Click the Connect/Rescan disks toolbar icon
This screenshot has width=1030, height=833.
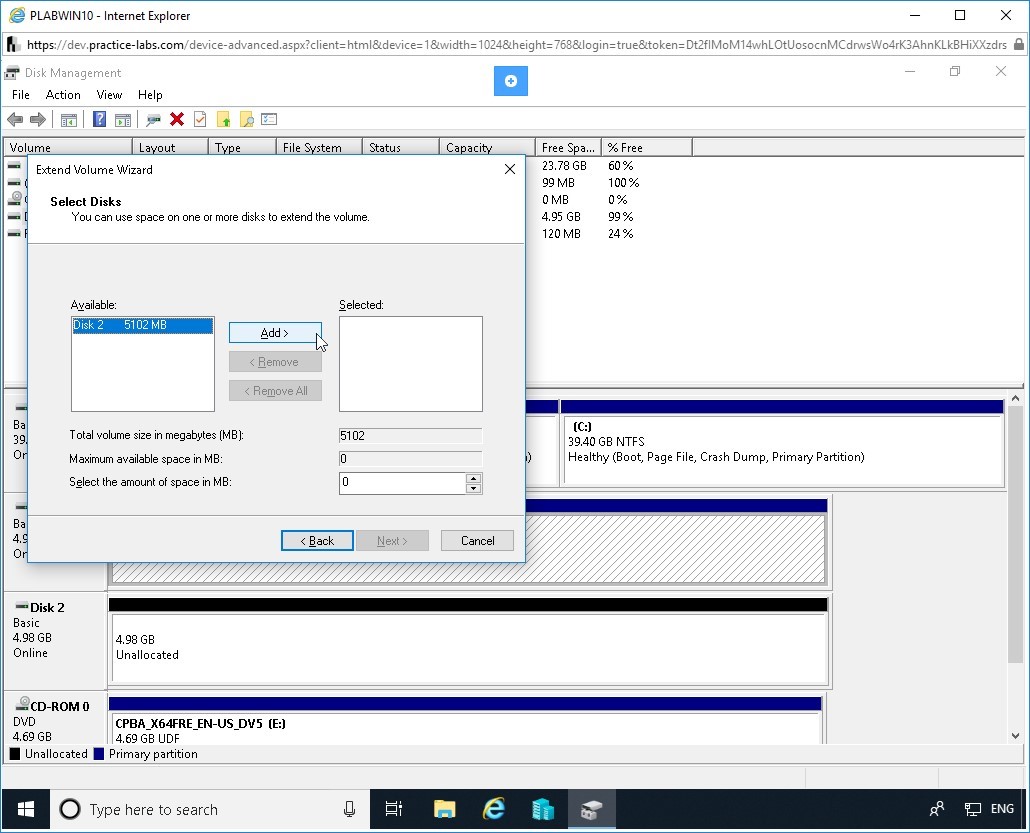tap(154, 120)
